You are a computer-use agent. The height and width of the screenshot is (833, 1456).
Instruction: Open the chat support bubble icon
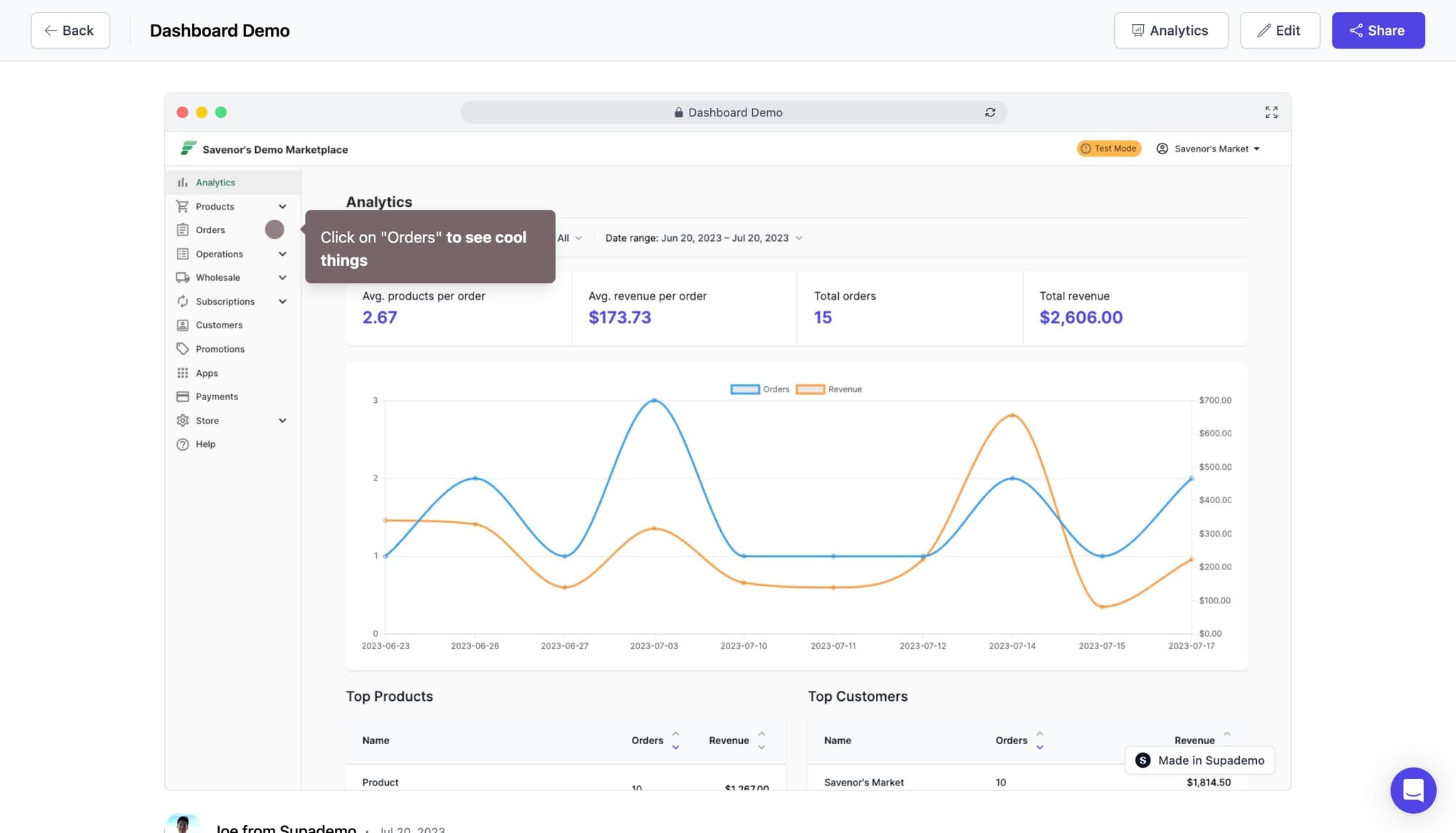(x=1413, y=790)
